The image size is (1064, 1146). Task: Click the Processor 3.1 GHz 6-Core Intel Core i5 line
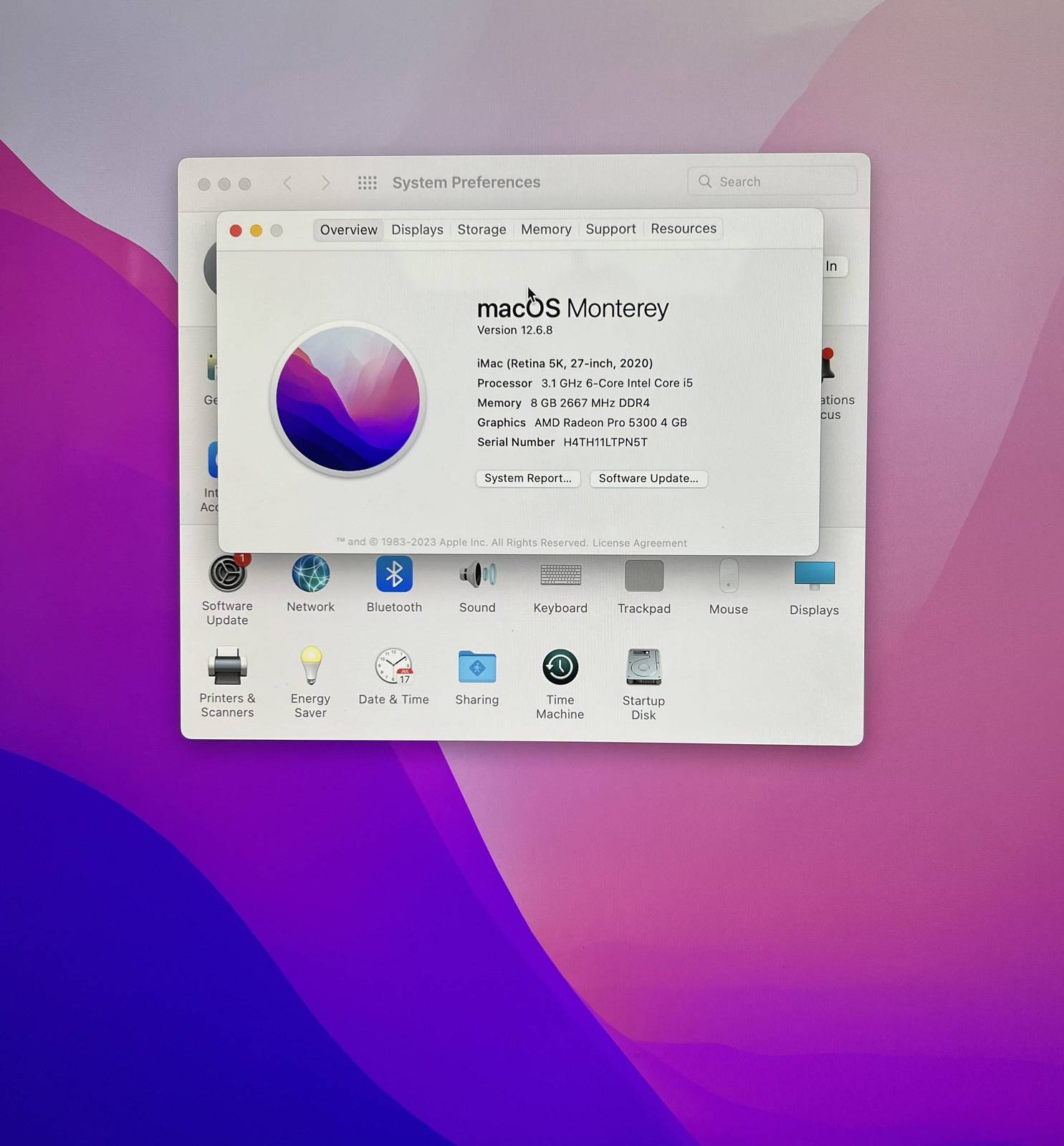click(x=585, y=383)
